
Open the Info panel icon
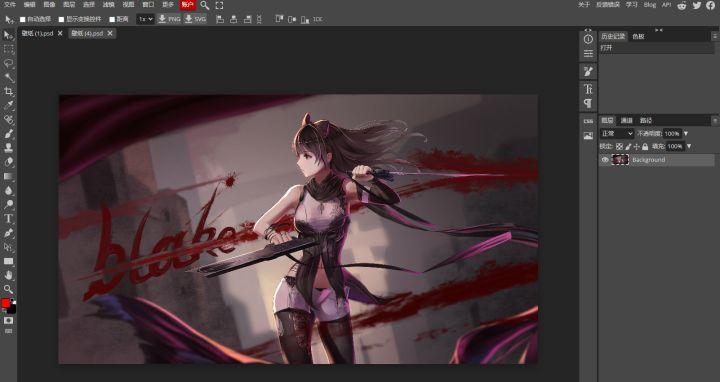(x=588, y=39)
